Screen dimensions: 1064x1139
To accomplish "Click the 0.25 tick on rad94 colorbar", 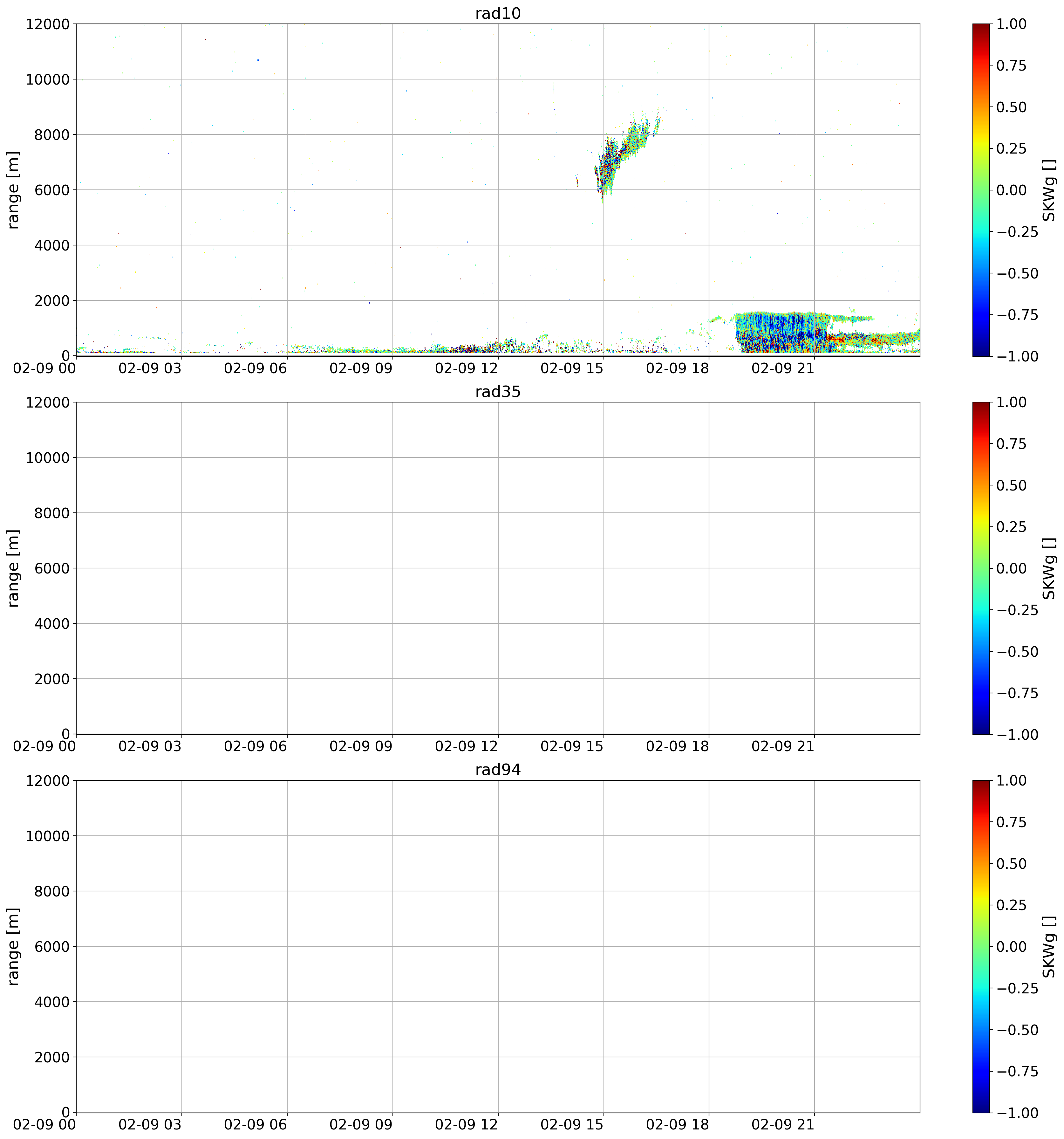I will click(x=1011, y=905).
